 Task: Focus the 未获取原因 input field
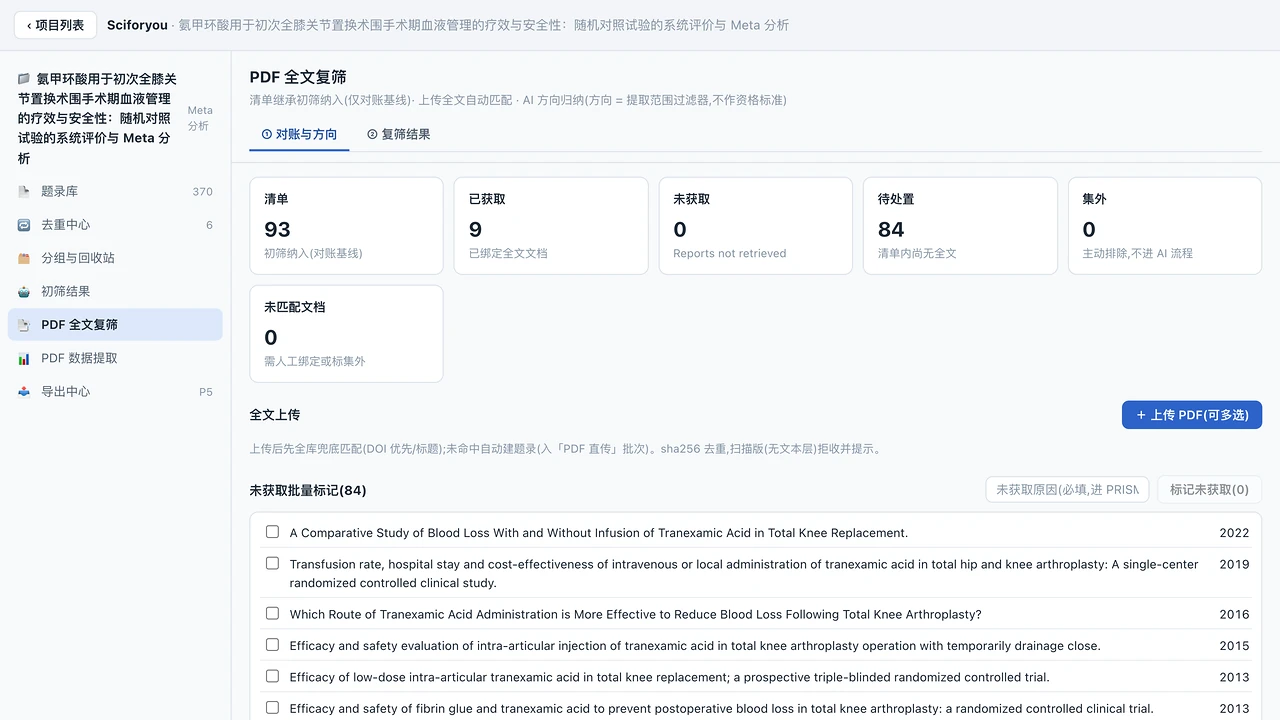click(1067, 489)
